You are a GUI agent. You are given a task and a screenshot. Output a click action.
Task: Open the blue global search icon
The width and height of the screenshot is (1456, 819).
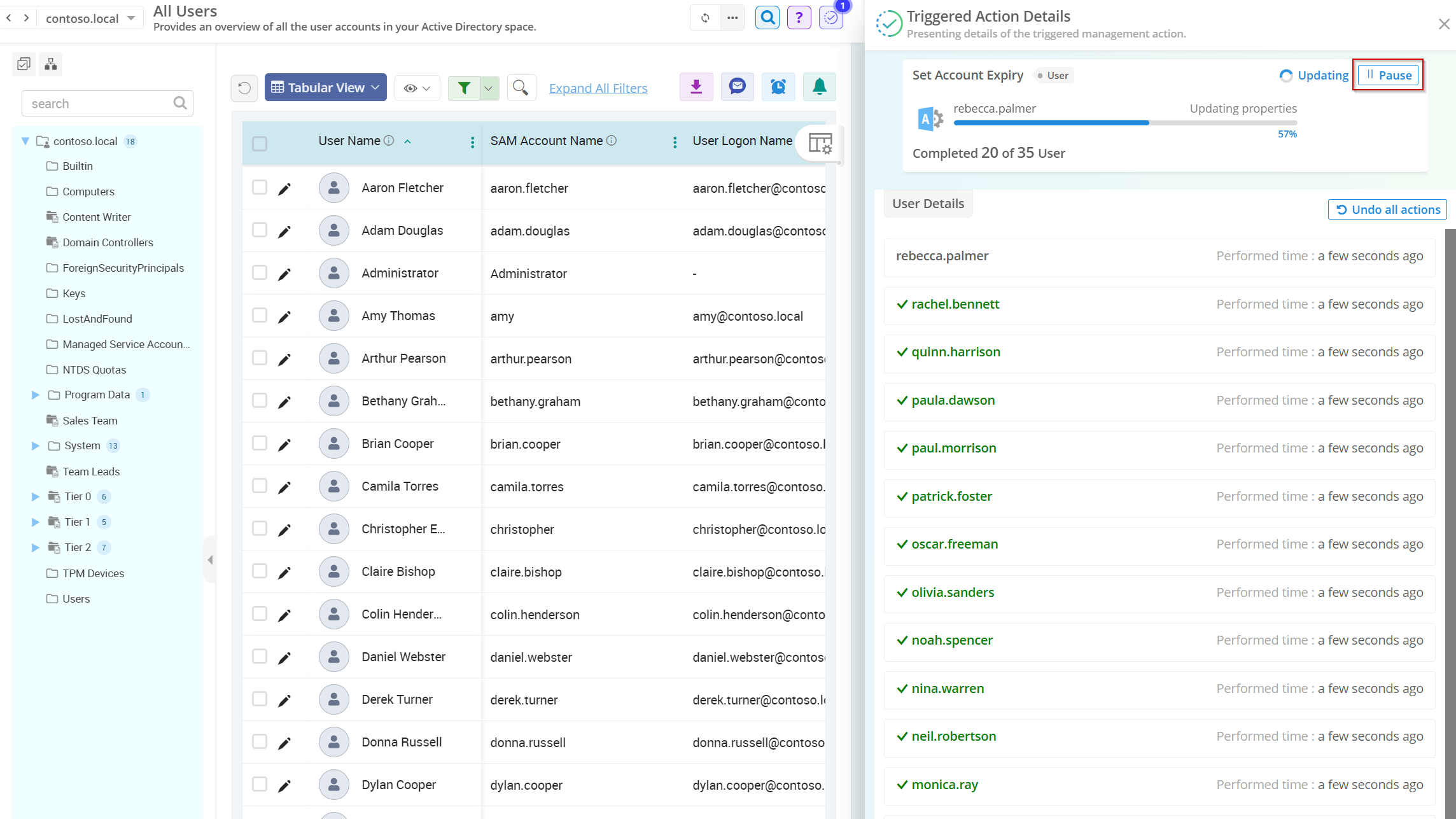767,18
